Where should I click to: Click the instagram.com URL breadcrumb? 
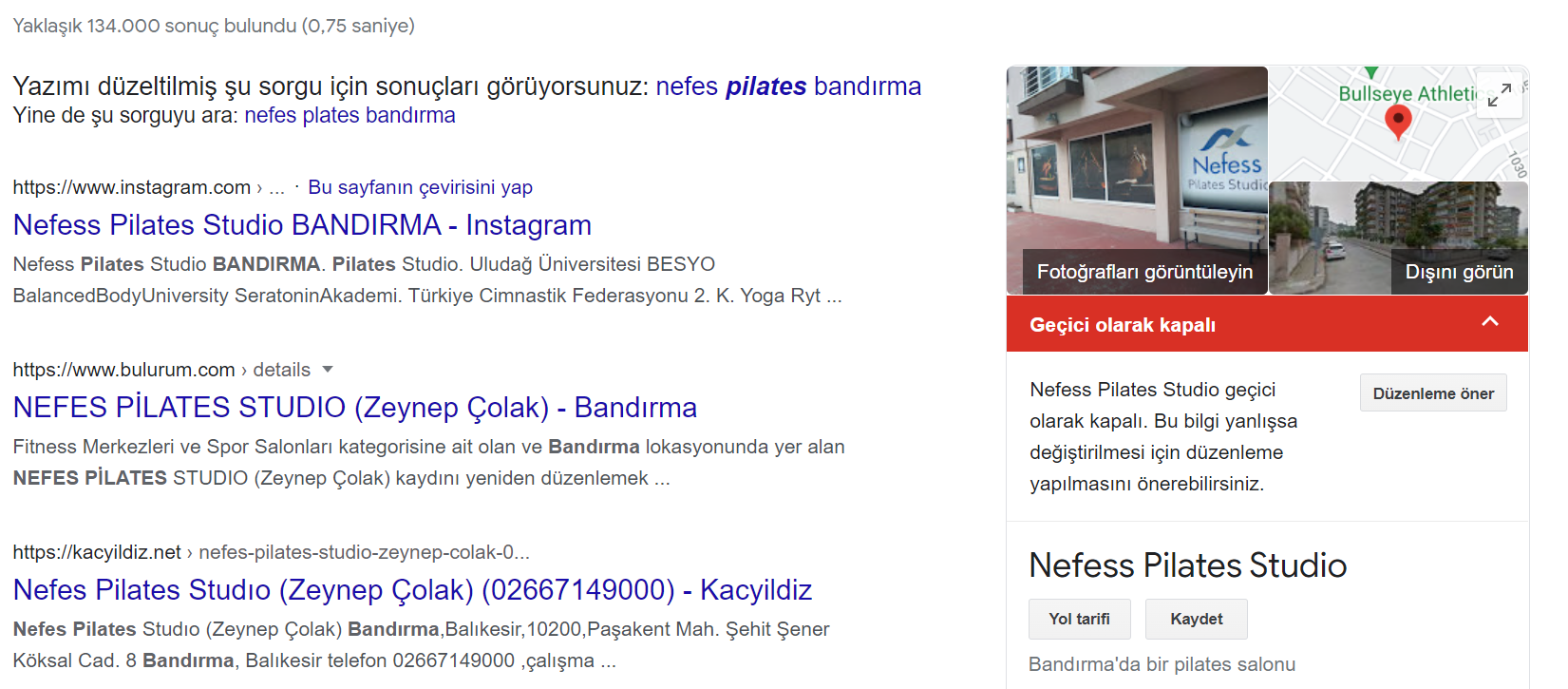132,187
